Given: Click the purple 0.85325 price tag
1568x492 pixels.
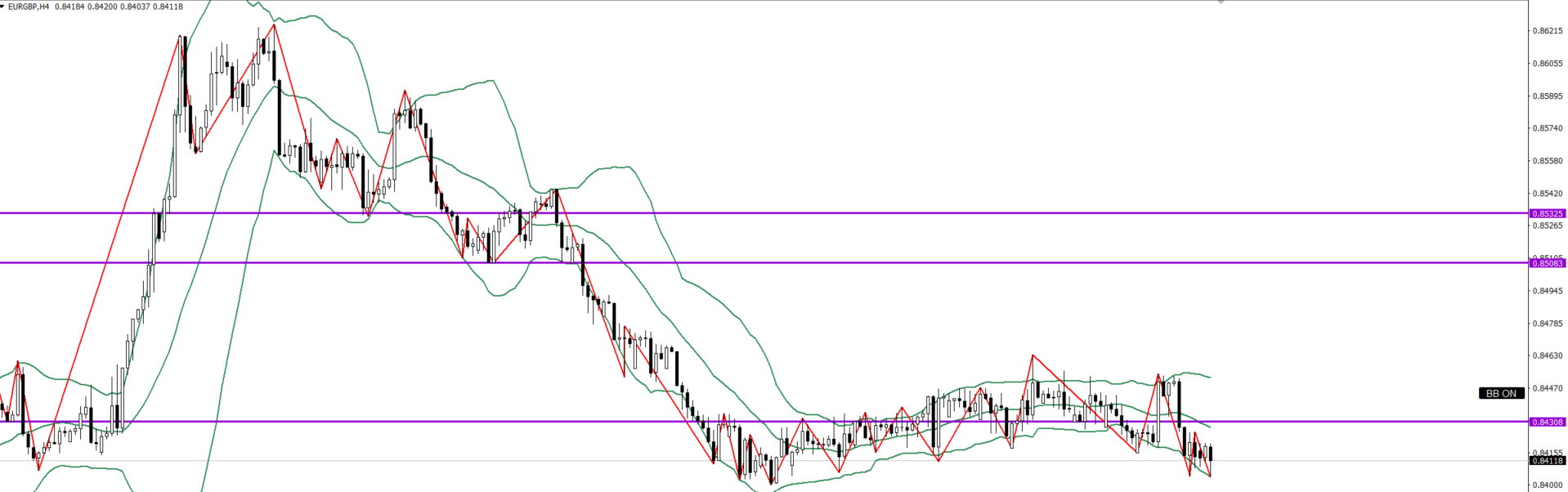Looking at the screenshot, I should point(1547,213).
